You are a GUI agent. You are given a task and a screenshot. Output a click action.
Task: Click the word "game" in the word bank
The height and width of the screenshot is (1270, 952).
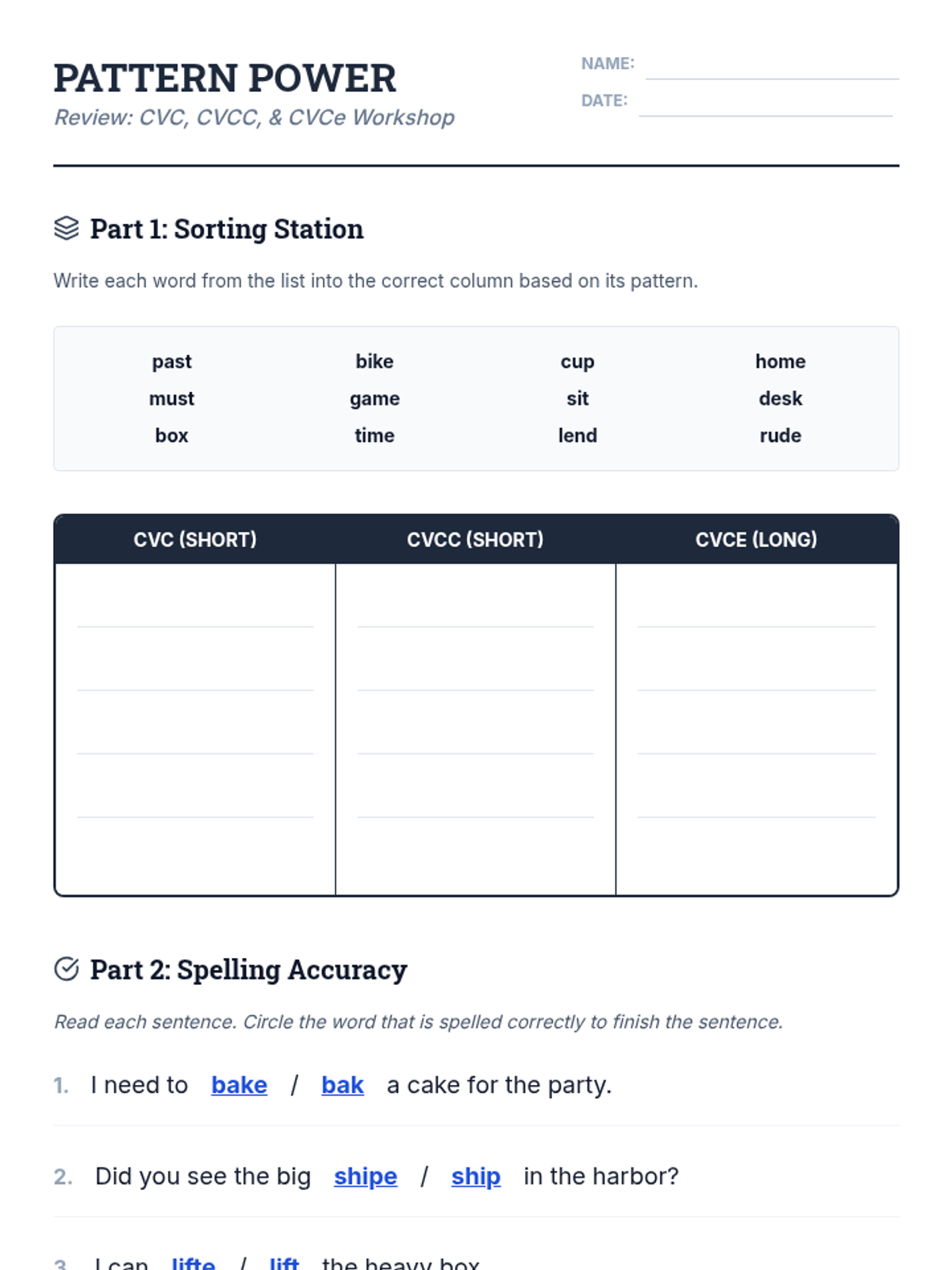pos(374,398)
